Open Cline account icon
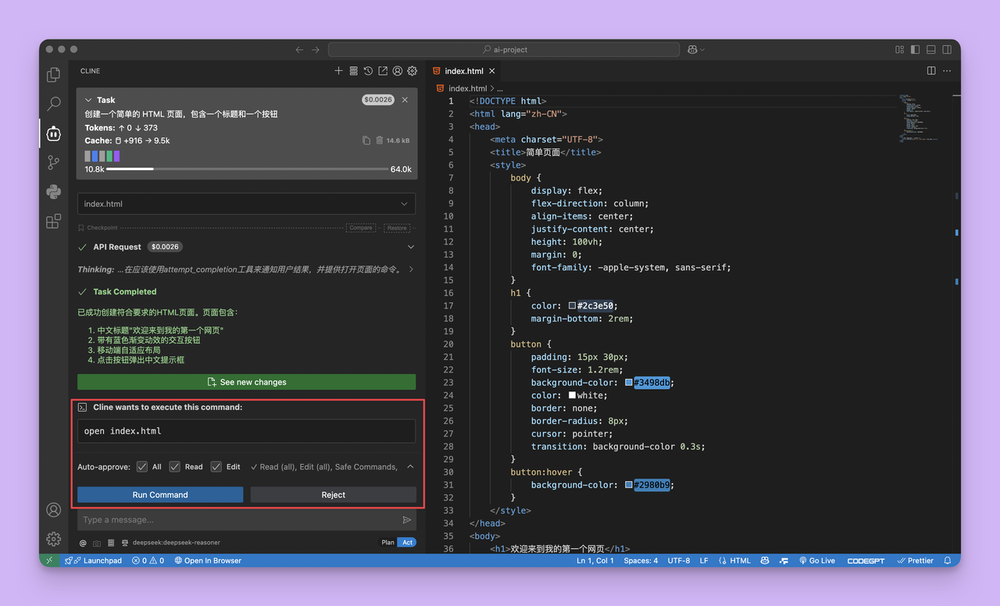This screenshot has height=606, width=1000. [398, 71]
